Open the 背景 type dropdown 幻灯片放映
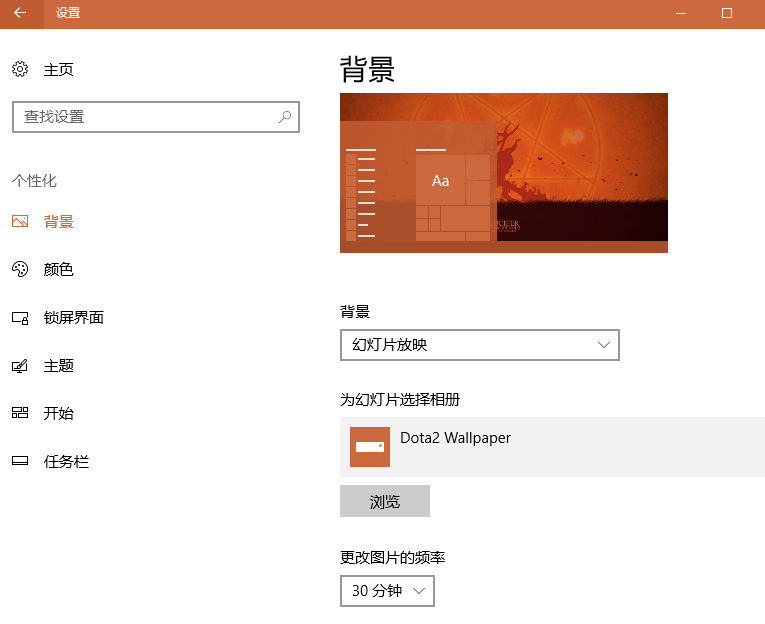765x624 pixels. click(x=480, y=345)
